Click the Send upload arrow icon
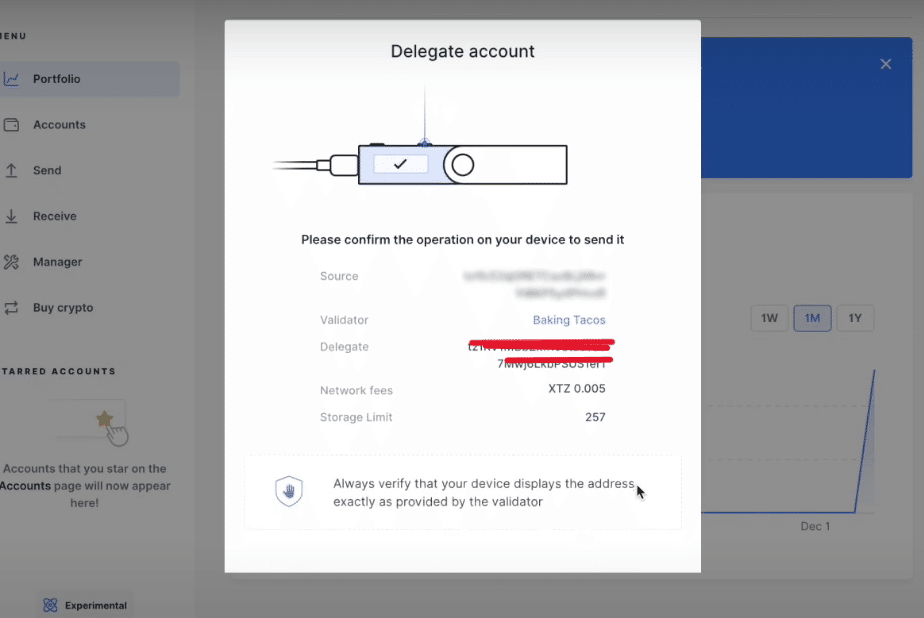The image size is (924, 618). (12, 171)
